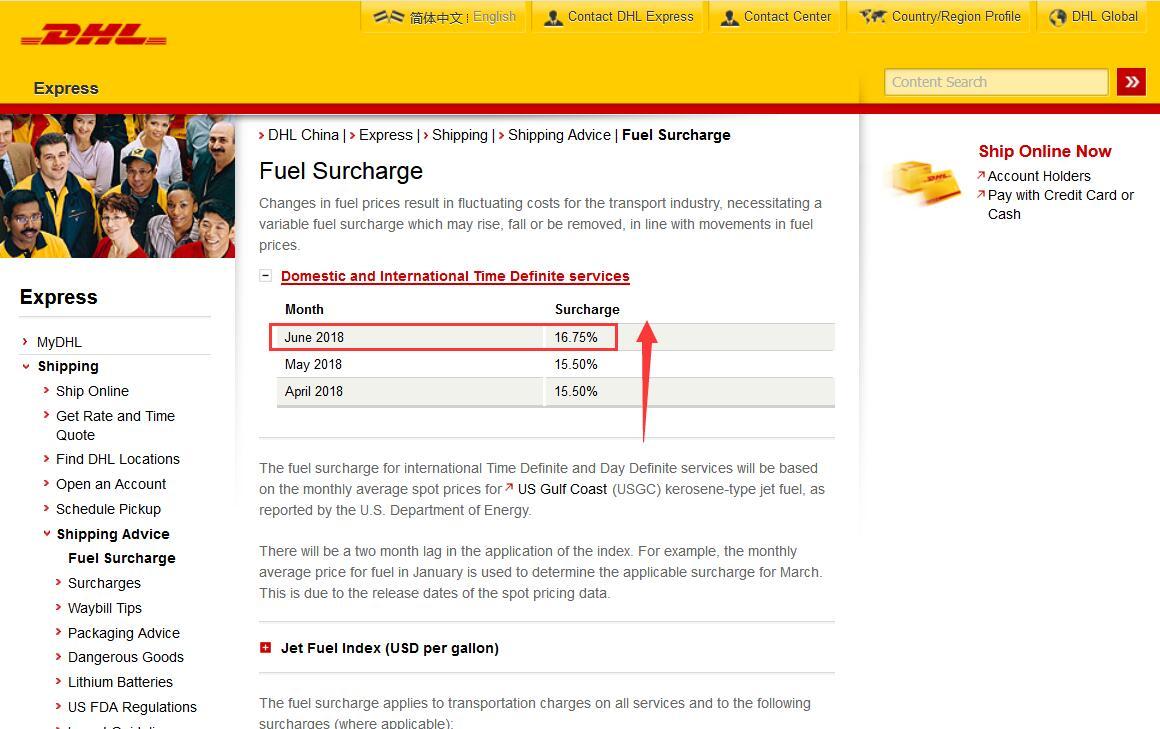Open Waybill Tips in sidebar
Screen dimensions: 1160x729
click(x=104, y=608)
